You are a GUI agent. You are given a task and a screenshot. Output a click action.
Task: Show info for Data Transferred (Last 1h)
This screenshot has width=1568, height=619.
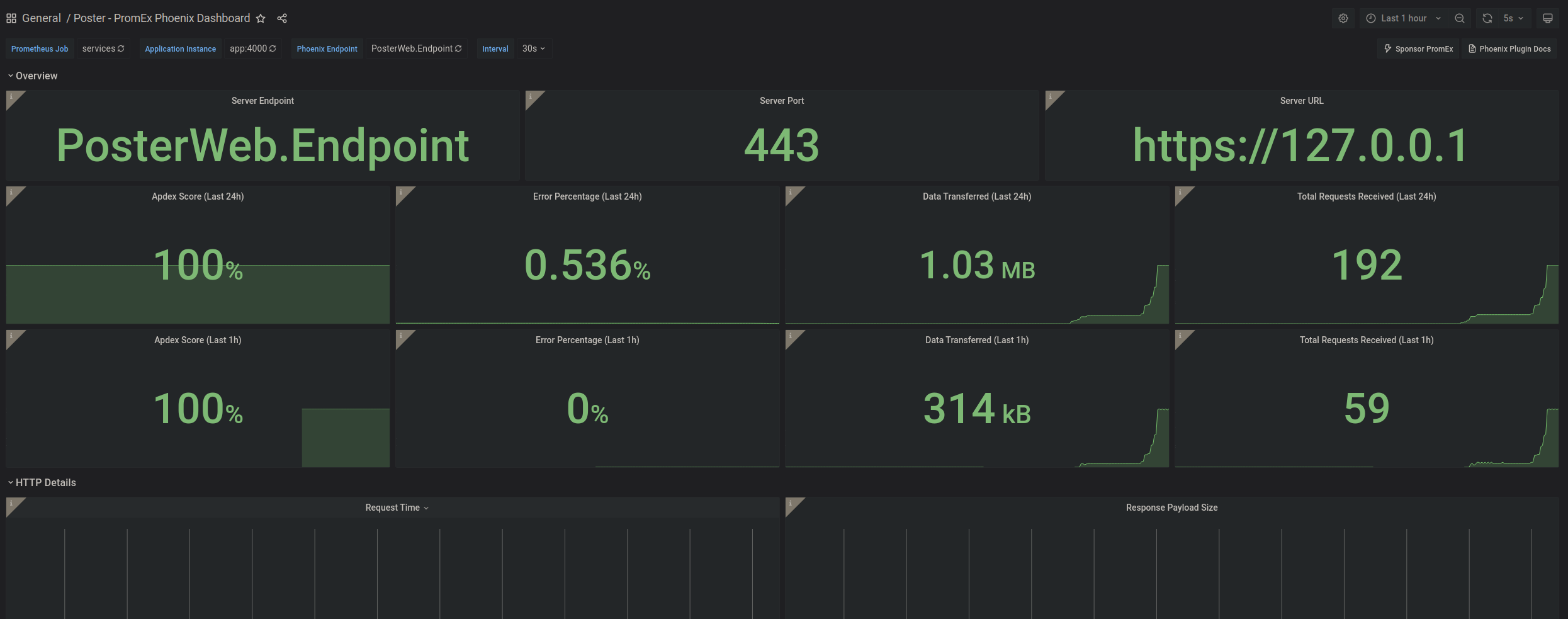791,336
